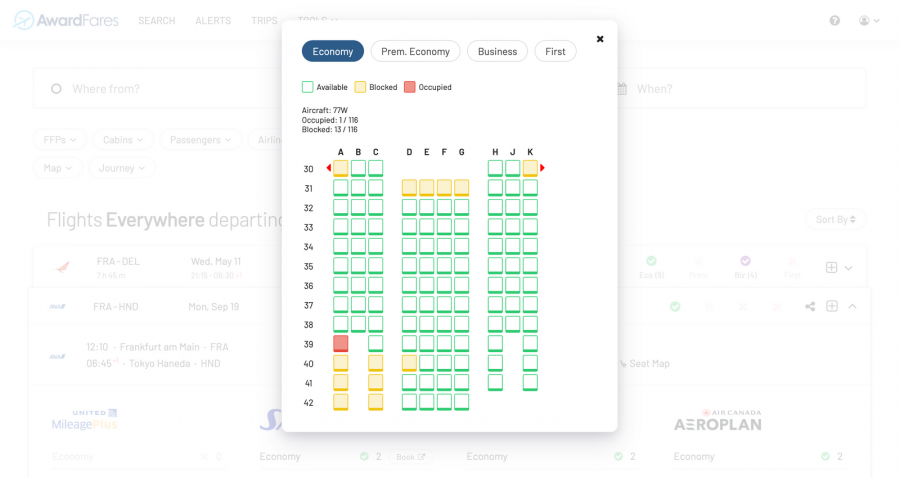Open the user account menu icon
This screenshot has height=478, width=900.
[869, 20]
